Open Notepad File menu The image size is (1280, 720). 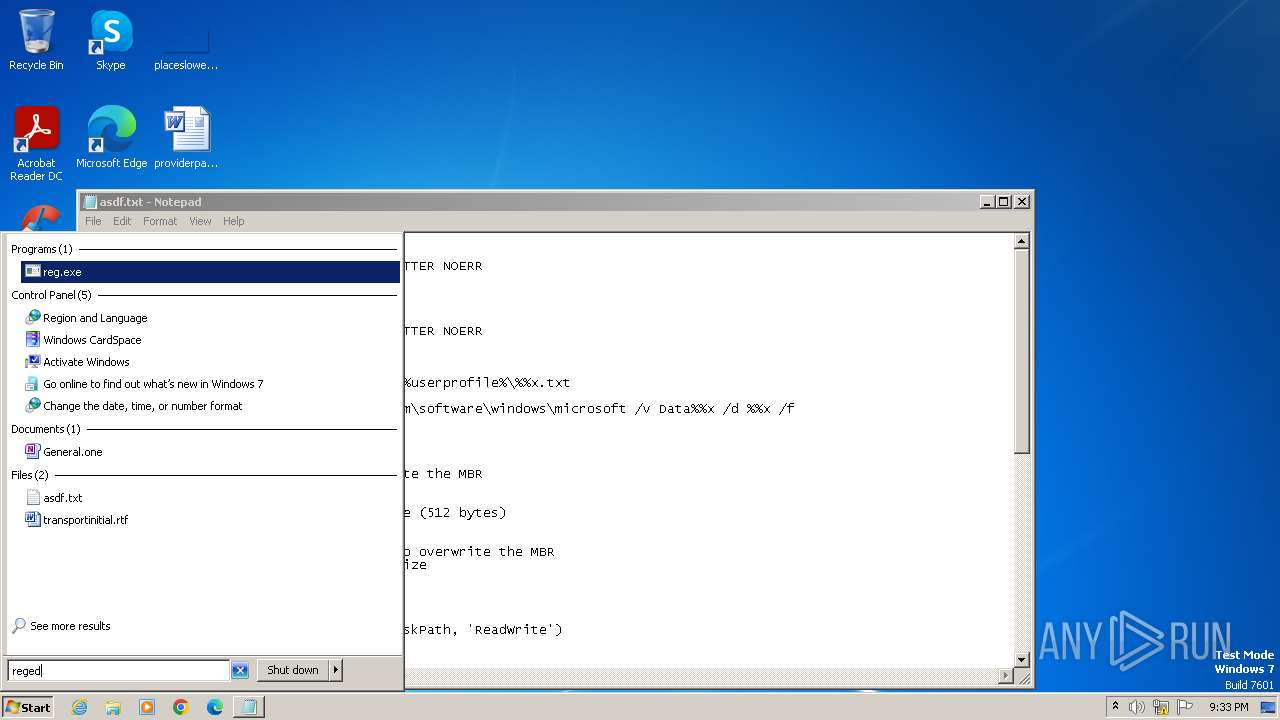[x=93, y=221]
